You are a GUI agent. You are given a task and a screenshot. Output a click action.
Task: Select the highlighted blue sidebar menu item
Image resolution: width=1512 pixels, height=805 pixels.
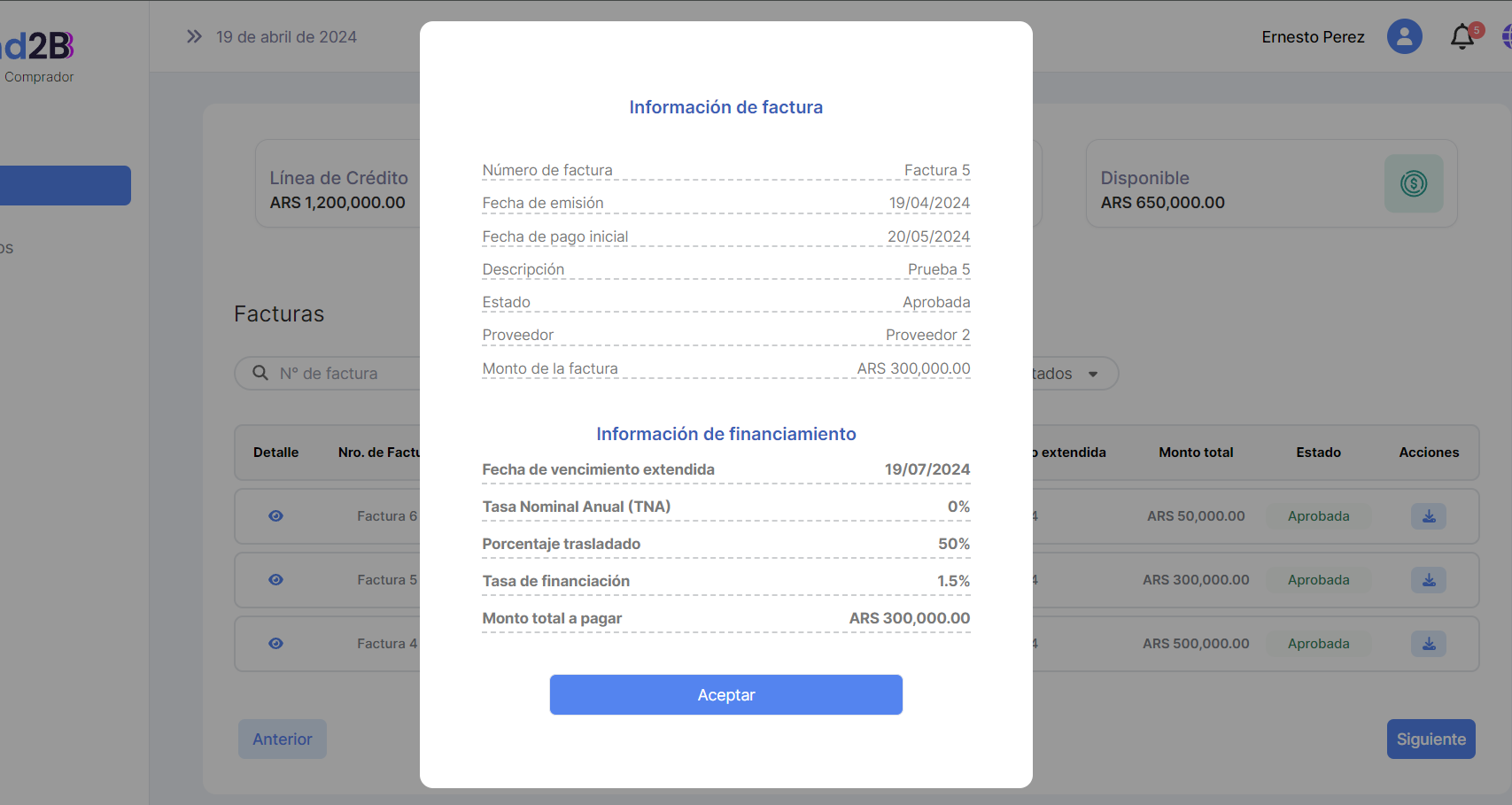(64, 185)
